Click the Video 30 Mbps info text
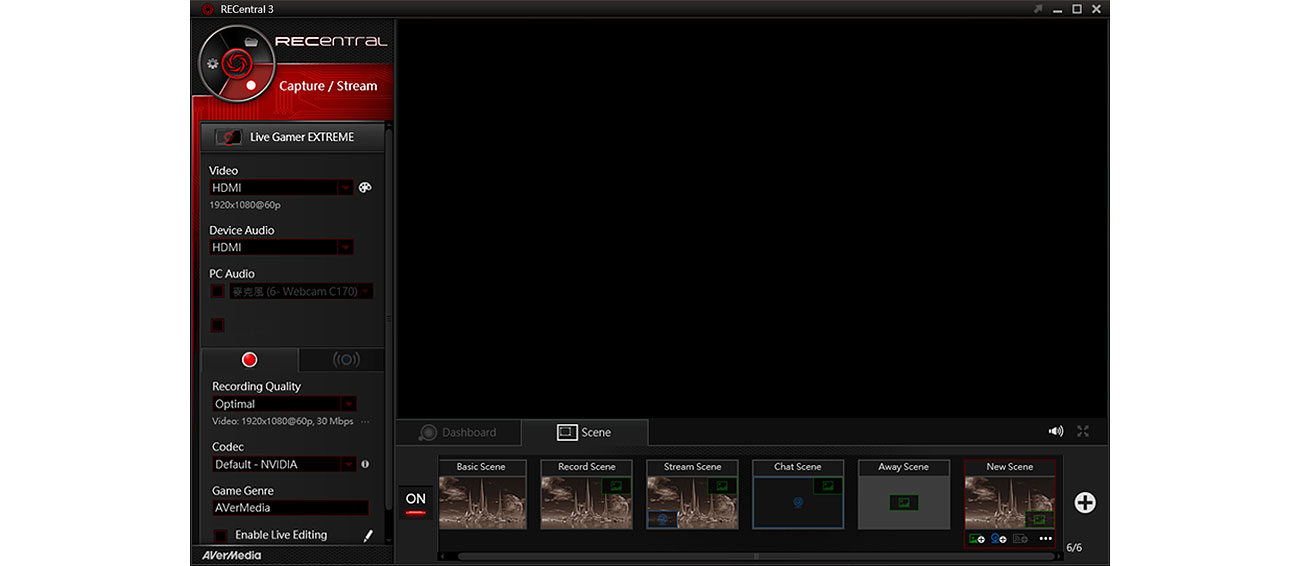Image resolution: width=1300 pixels, height=566 pixels. tap(284, 422)
